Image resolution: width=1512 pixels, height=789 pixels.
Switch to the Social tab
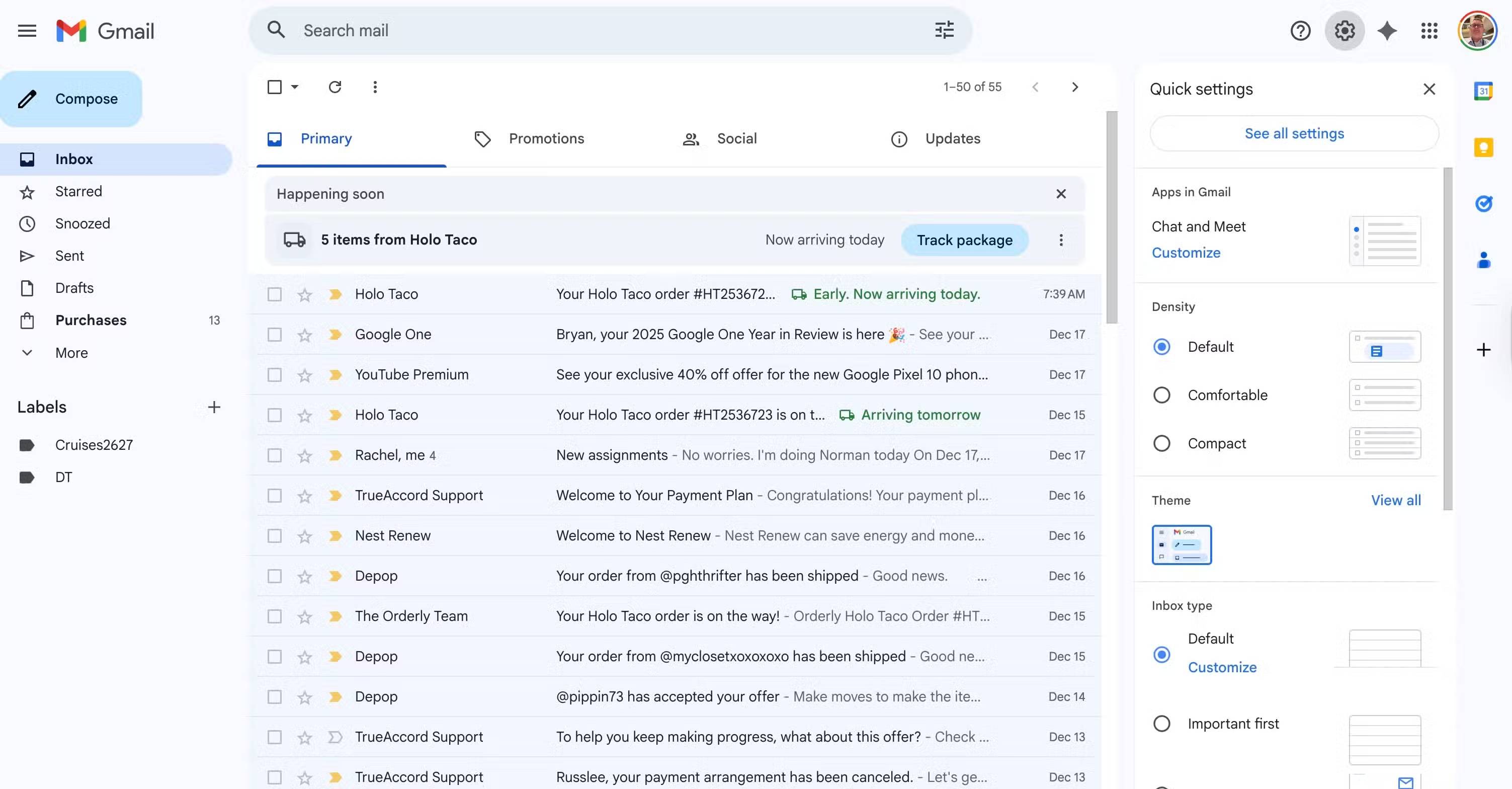736,138
